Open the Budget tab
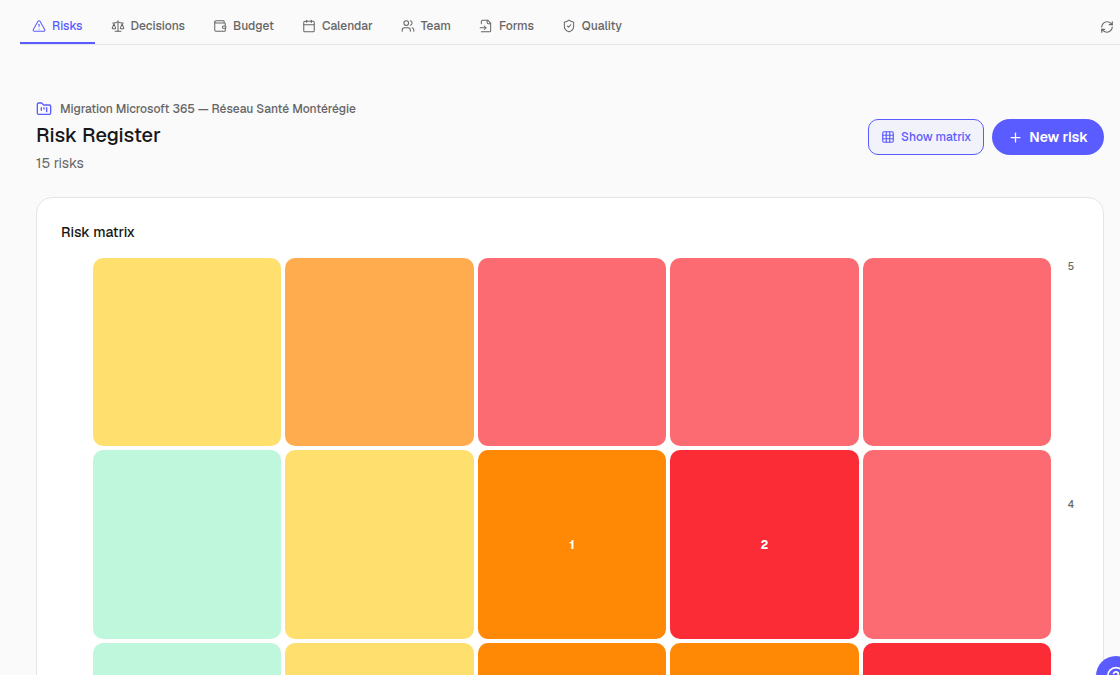The image size is (1120, 675). click(244, 26)
